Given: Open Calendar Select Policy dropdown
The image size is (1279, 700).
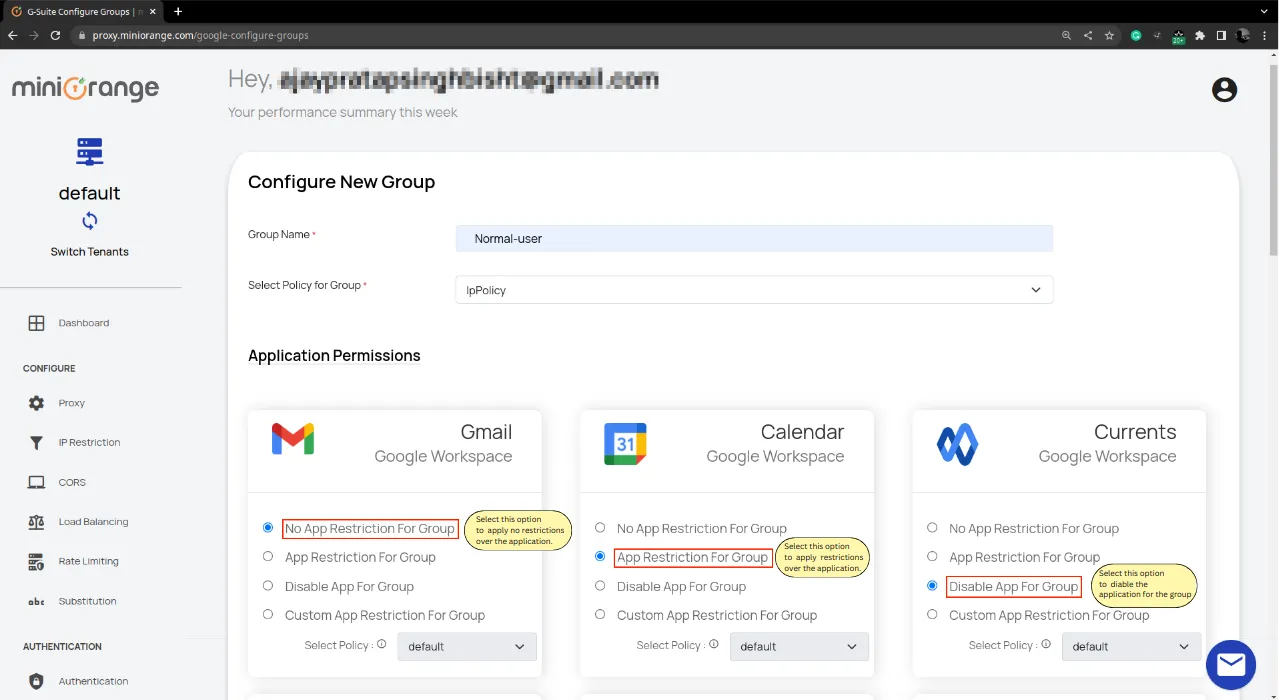Looking at the screenshot, I should 799,646.
